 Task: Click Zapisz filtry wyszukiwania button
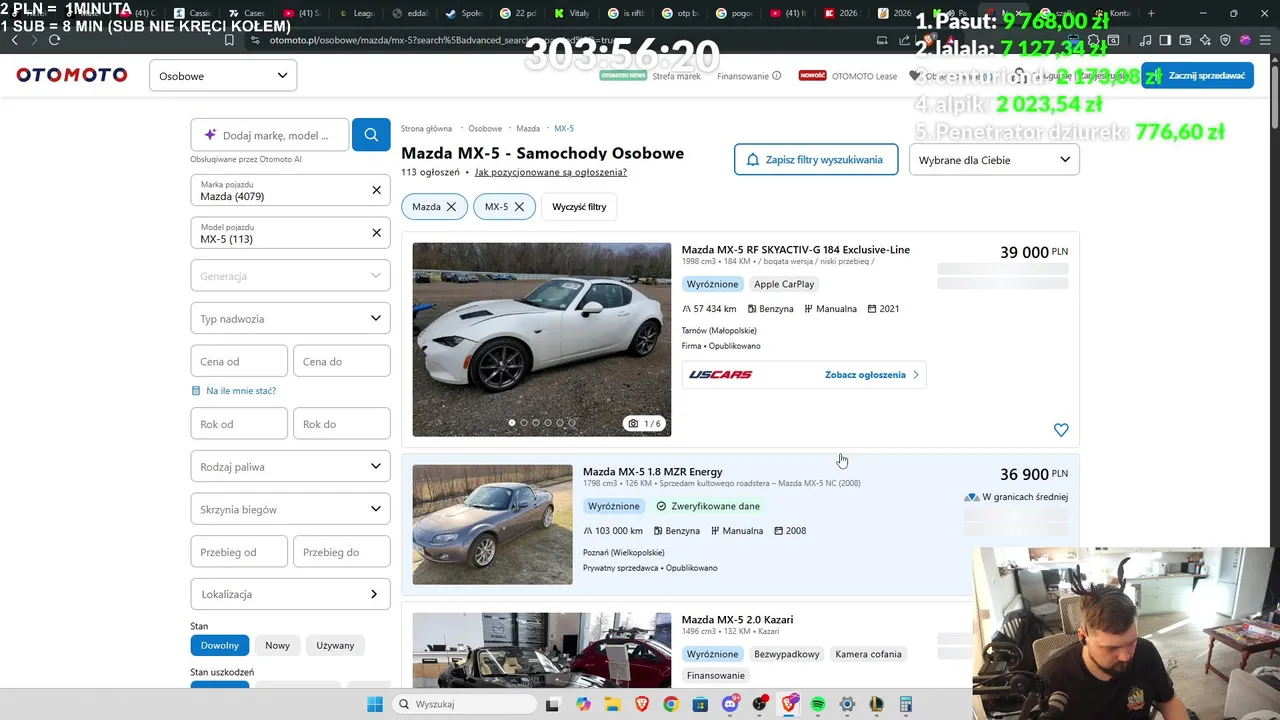816,160
